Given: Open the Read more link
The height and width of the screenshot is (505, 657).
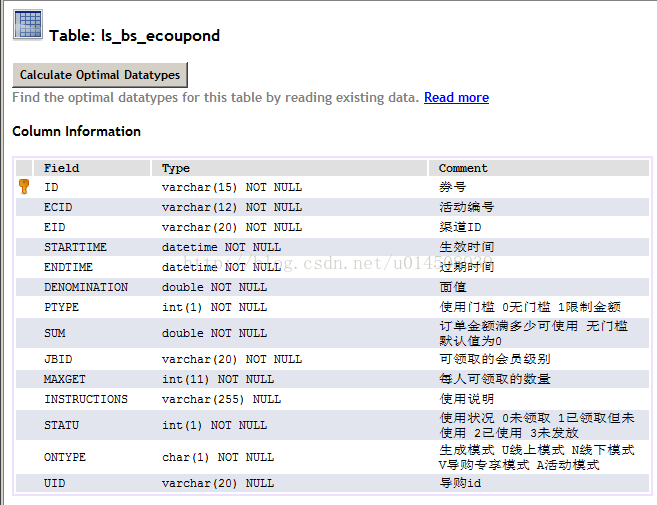Looking at the screenshot, I should point(456,98).
